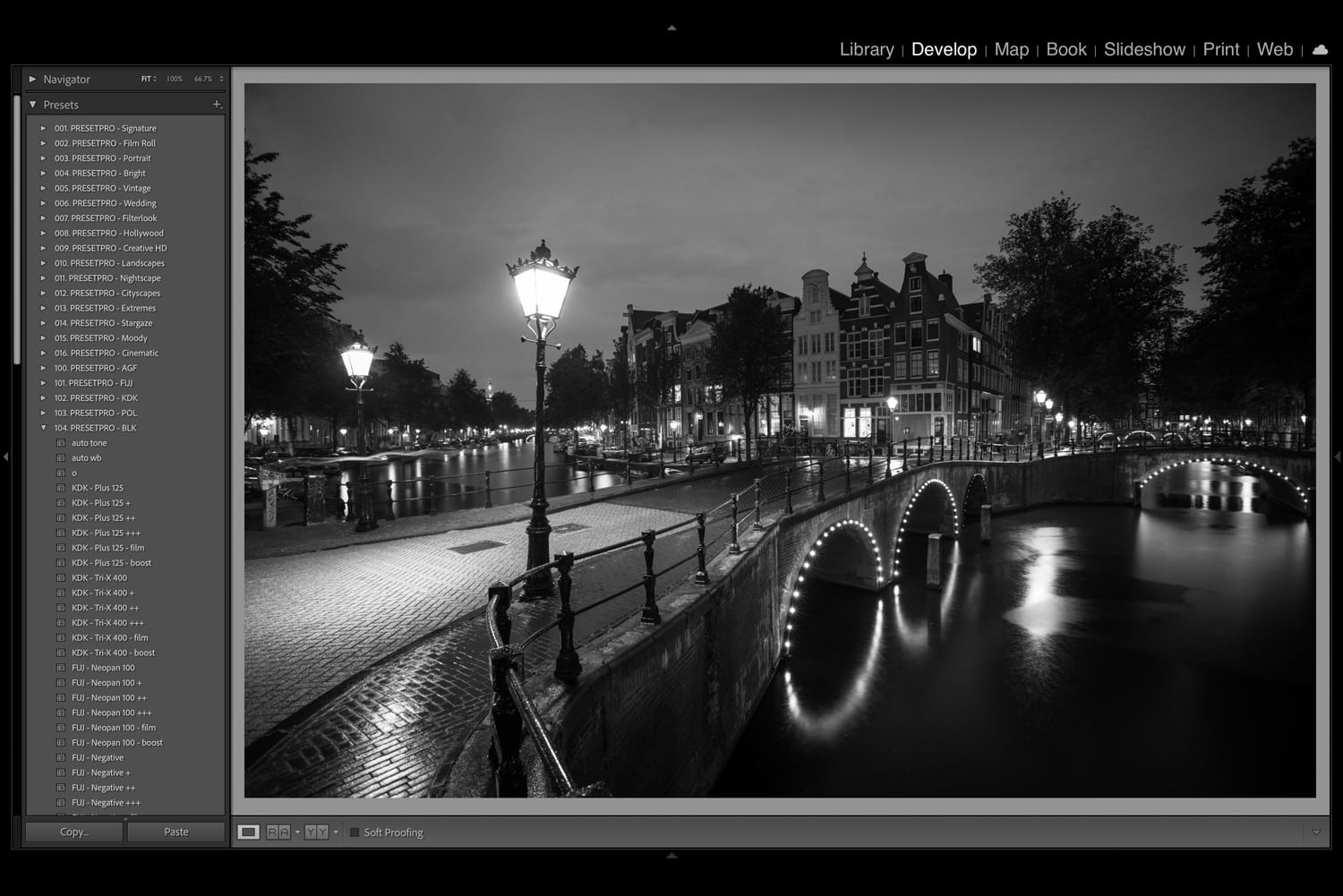
Task: Click the preset icon beside auto tone
Action: [x=61, y=443]
